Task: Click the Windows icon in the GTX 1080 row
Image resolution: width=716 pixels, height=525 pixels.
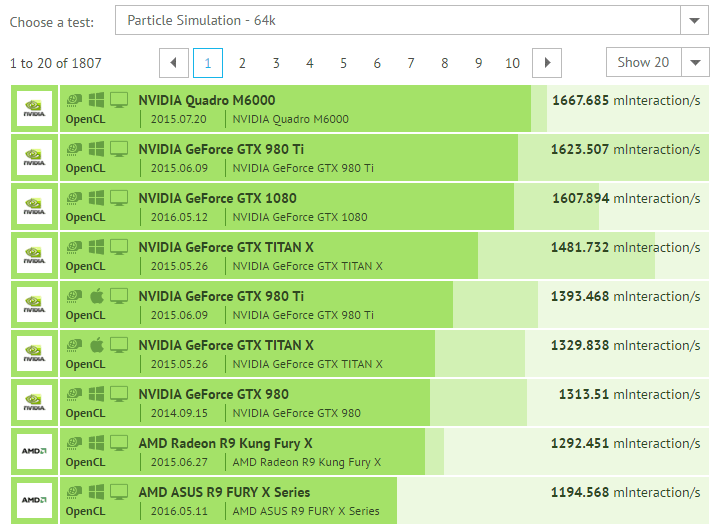Action: tap(97, 198)
